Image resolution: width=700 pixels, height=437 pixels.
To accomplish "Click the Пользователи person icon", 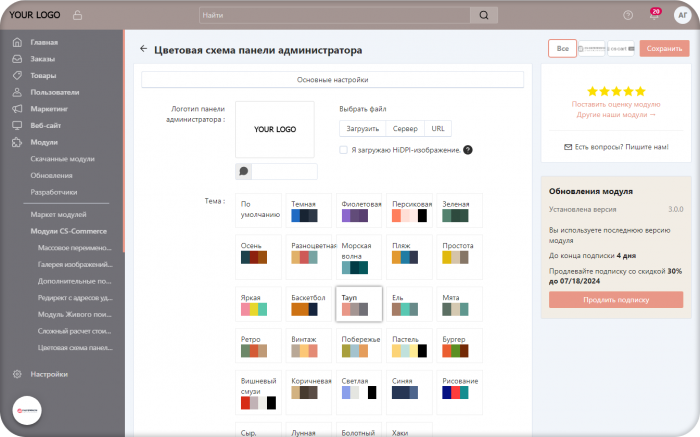I will click(x=17, y=92).
